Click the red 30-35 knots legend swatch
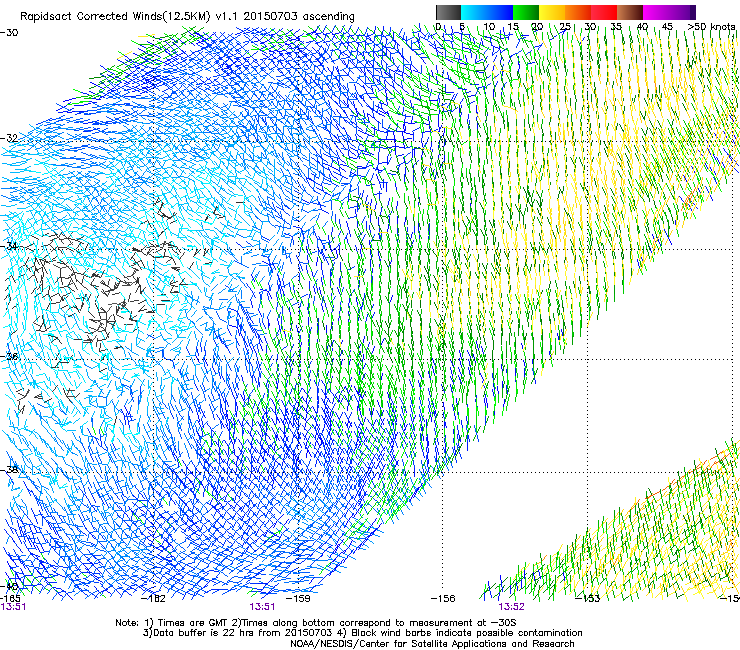740x650 pixels. point(604,12)
